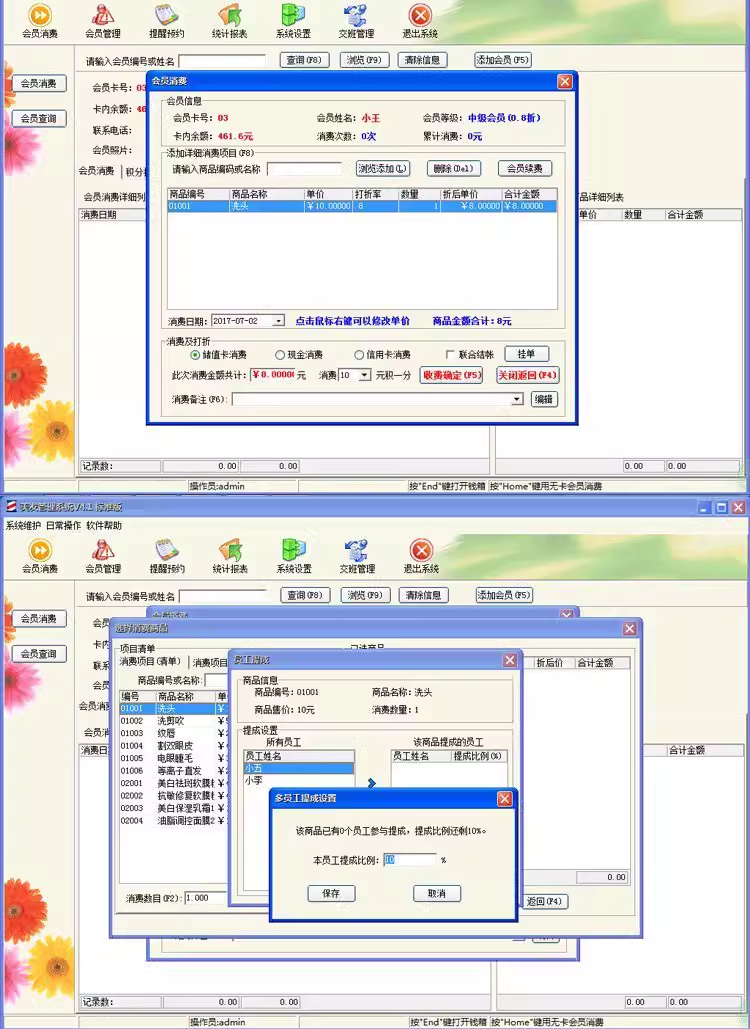
Task: Click 取消 in commission dialog
Action: tap(436, 893)
